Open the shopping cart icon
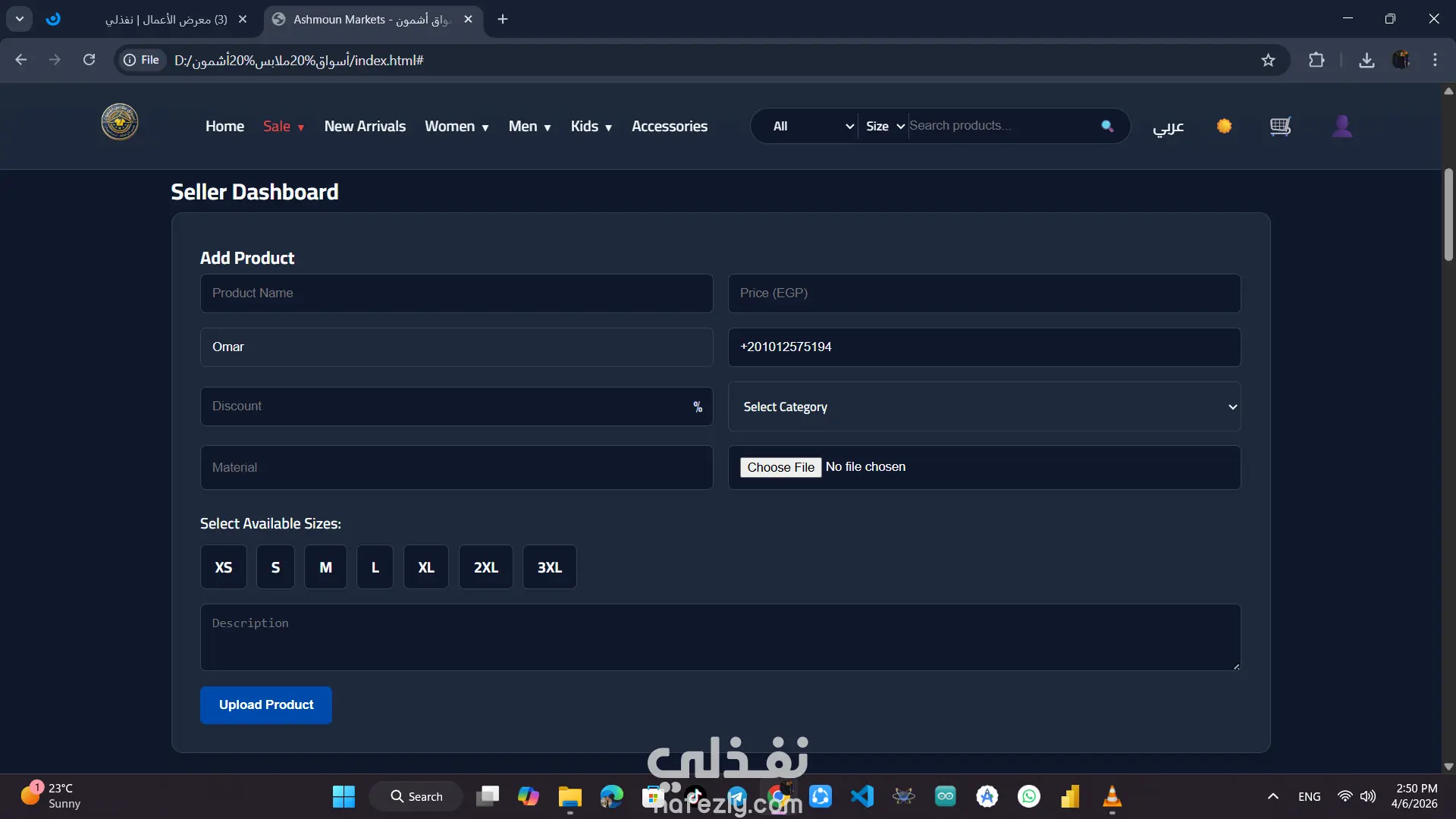 click(x=1280, y=126)
